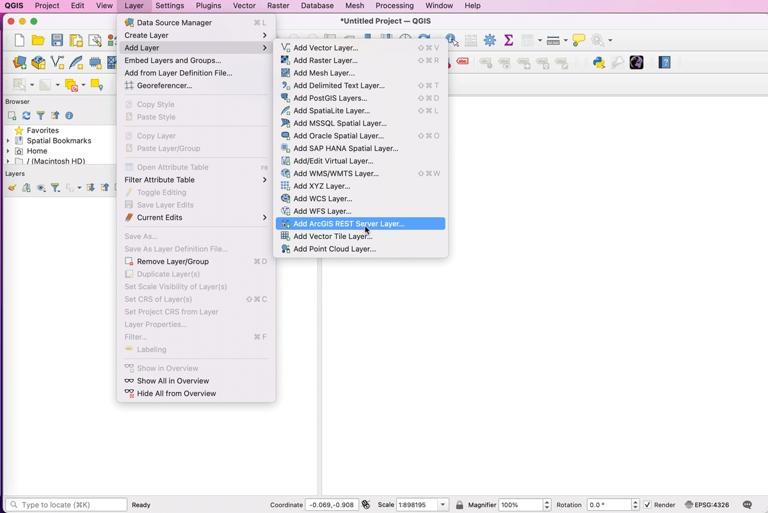Image resolution: width=768 pixels, height=513 pixels.
Task: Click Filter Legend funnel in Layers panel
Action: [55, 188]
